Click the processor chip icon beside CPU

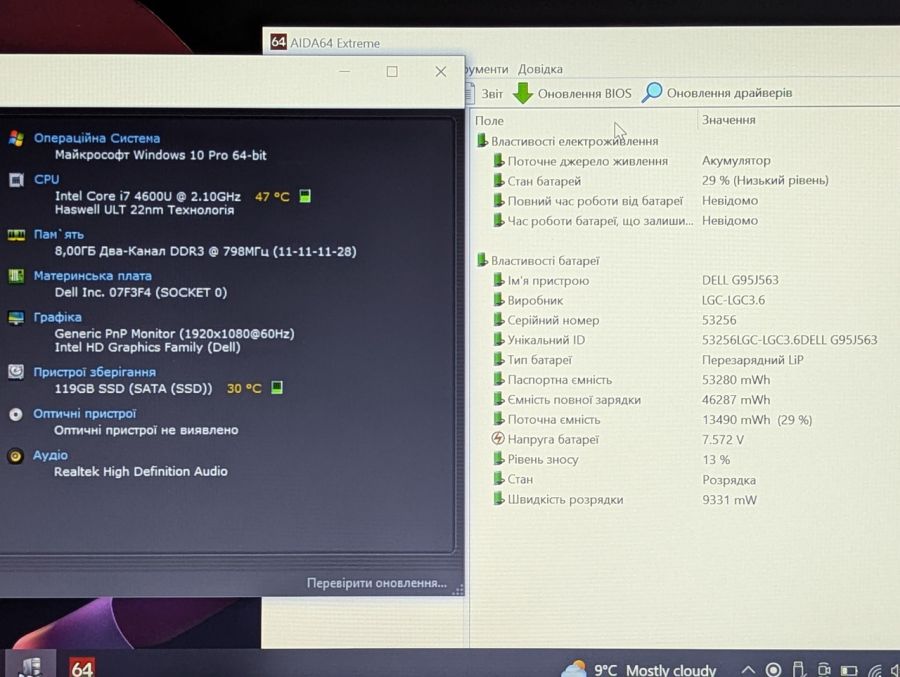point(16,180)
